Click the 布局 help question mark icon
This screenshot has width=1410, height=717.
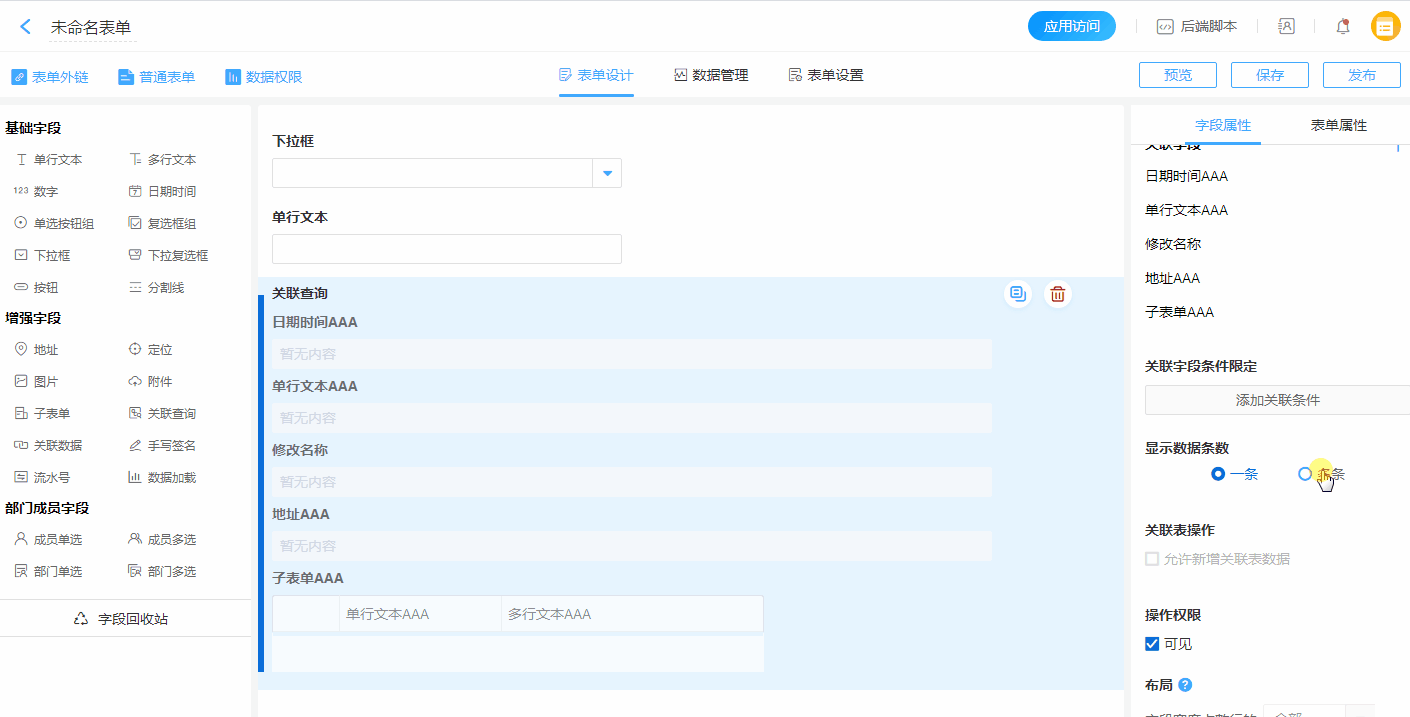[1185, 685]
